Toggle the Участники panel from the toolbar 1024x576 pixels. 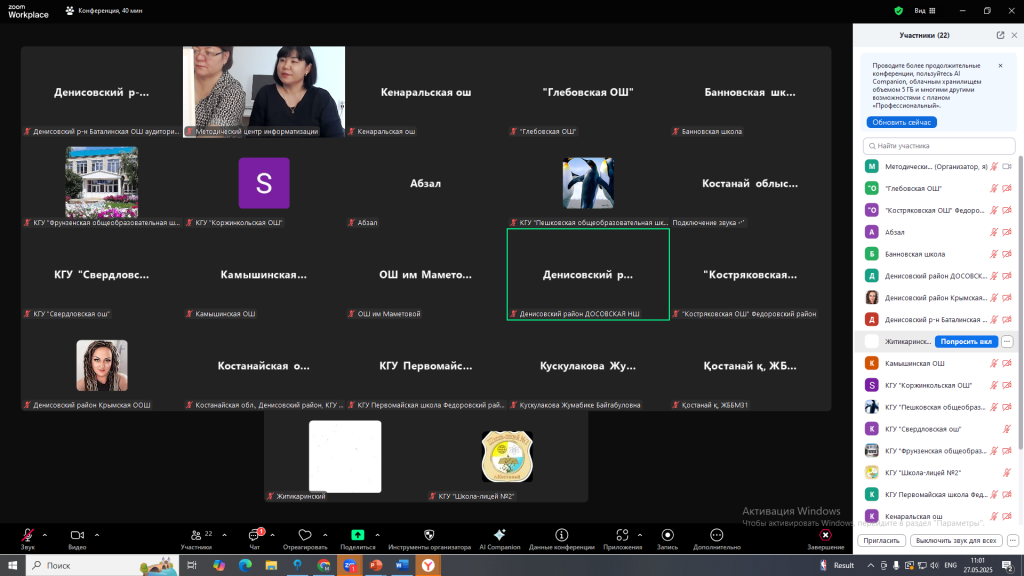tap(197, 538)
